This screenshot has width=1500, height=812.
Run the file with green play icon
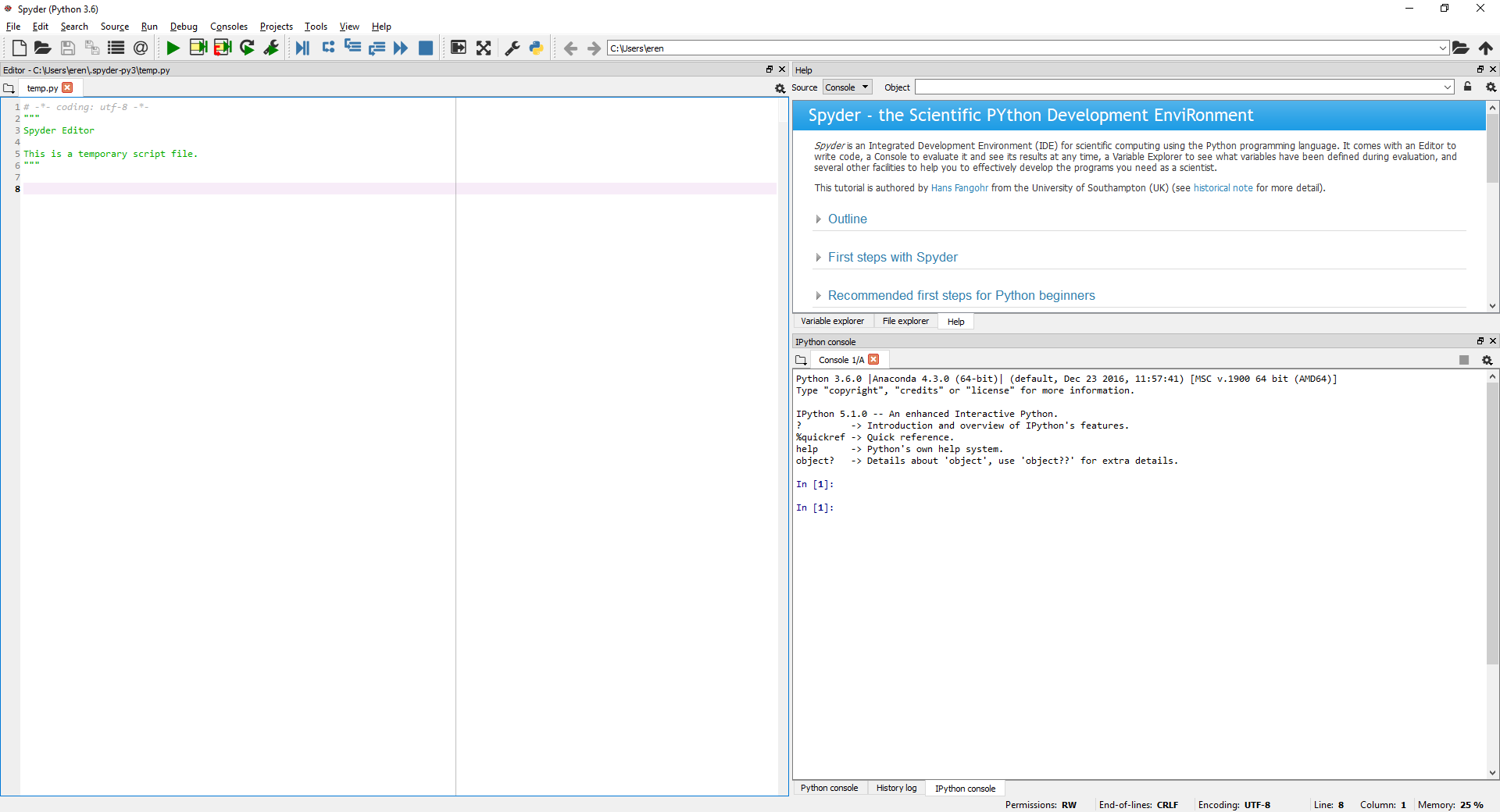point(173,48)
